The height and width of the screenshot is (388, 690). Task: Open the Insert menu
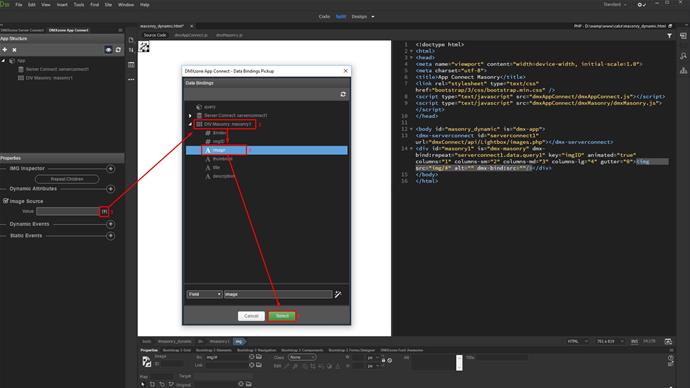coord(62,5)
